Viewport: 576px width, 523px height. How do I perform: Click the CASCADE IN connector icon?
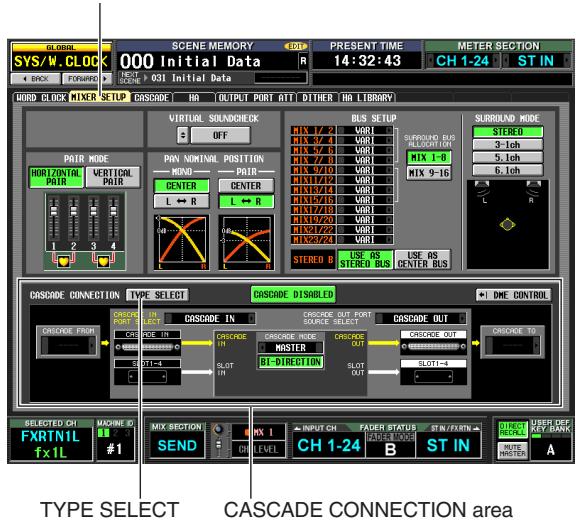click(x=147, y=347)
